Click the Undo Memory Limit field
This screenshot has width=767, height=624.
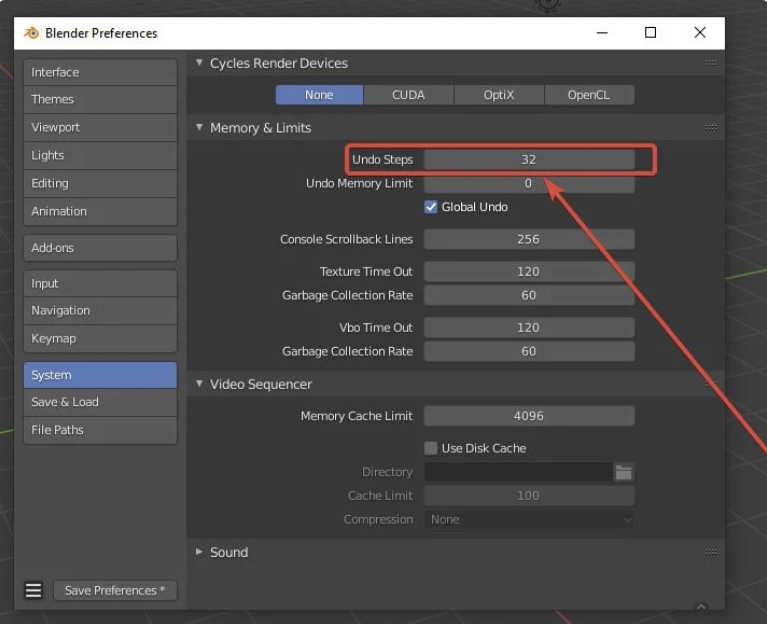[529, 183]
